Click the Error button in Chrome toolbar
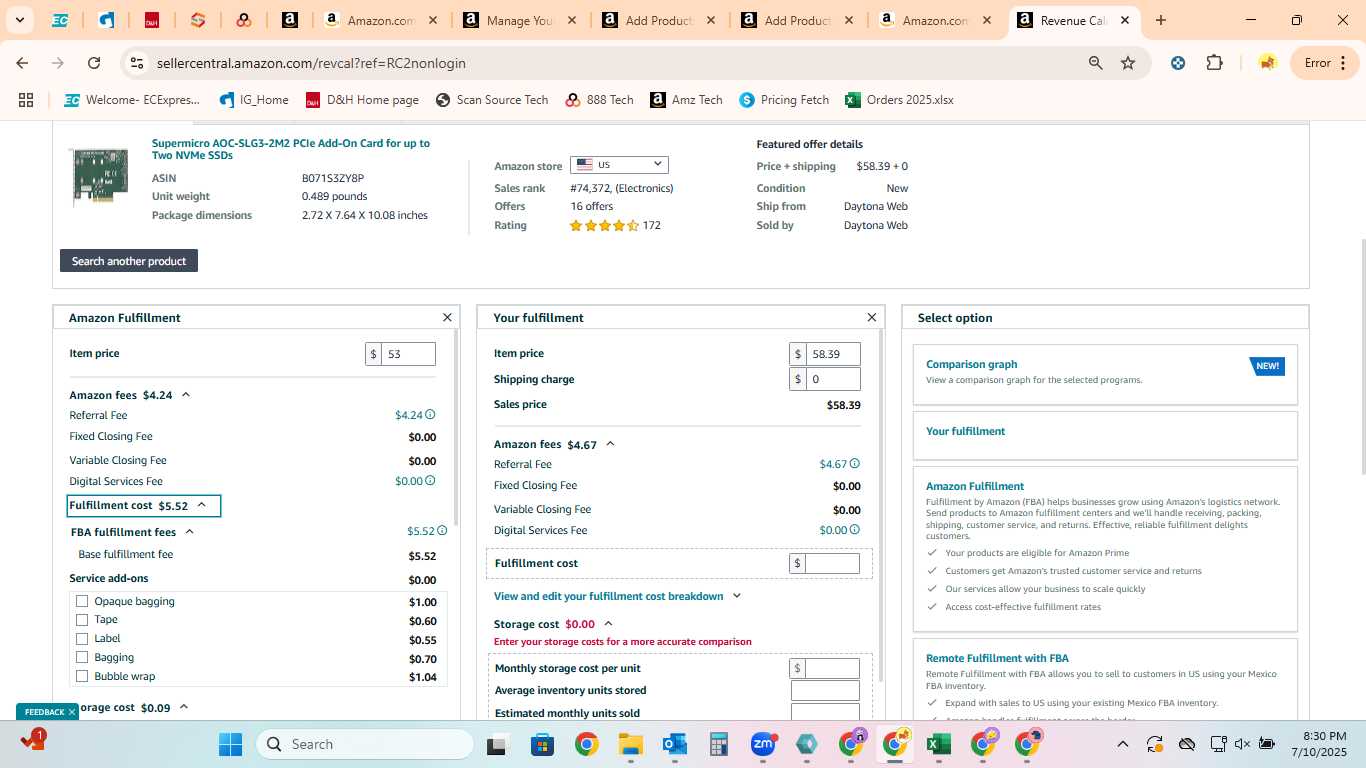The width and height of the screenshot is (1366, 768). tap(1326, 63)
